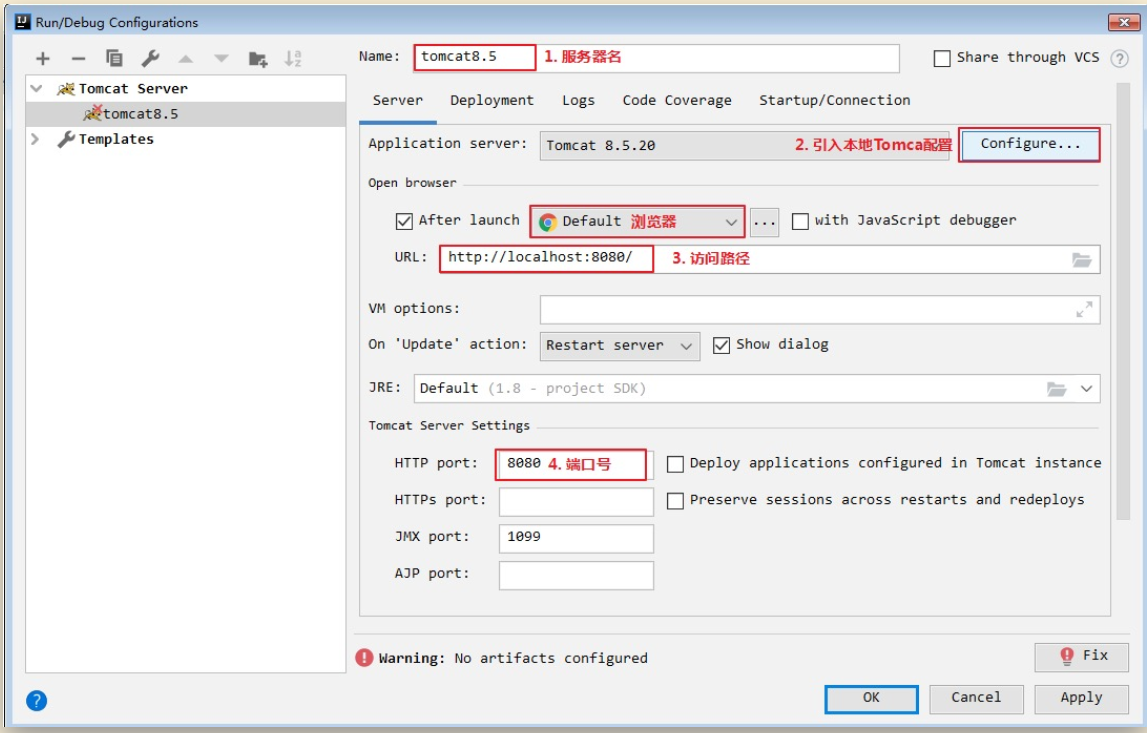Uncheck After launch checkbox
The width and height of the screenshot is (1147, 733).
(404, 221)
